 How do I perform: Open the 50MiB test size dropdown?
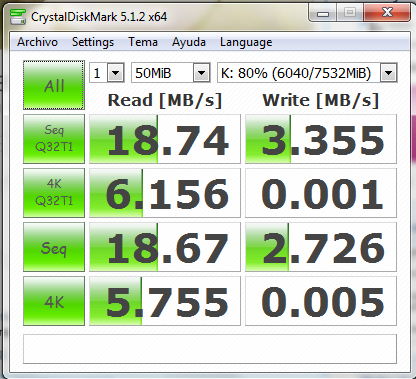tap(171, 72)
